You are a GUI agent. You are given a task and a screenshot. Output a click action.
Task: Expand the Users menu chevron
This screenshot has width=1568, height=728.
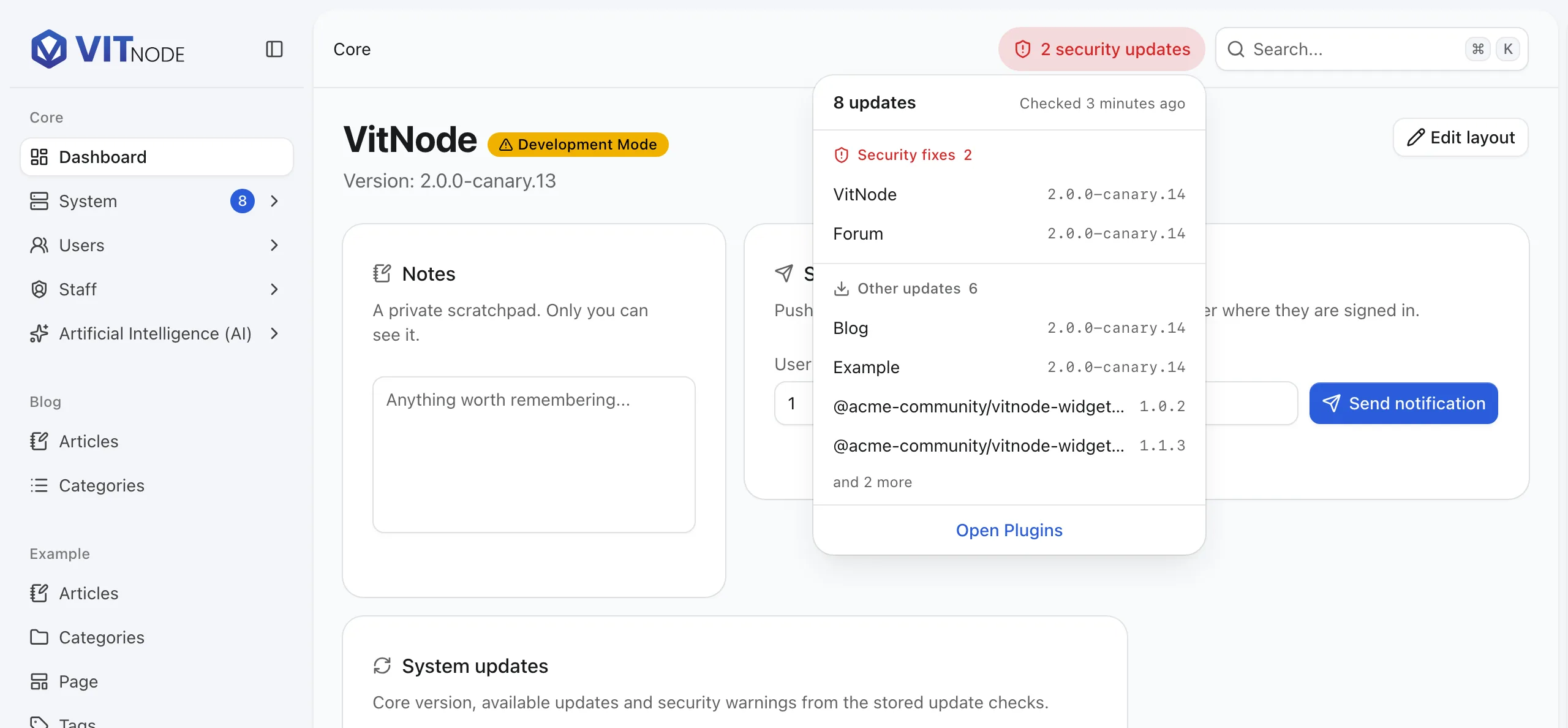(x=274, y=245)
